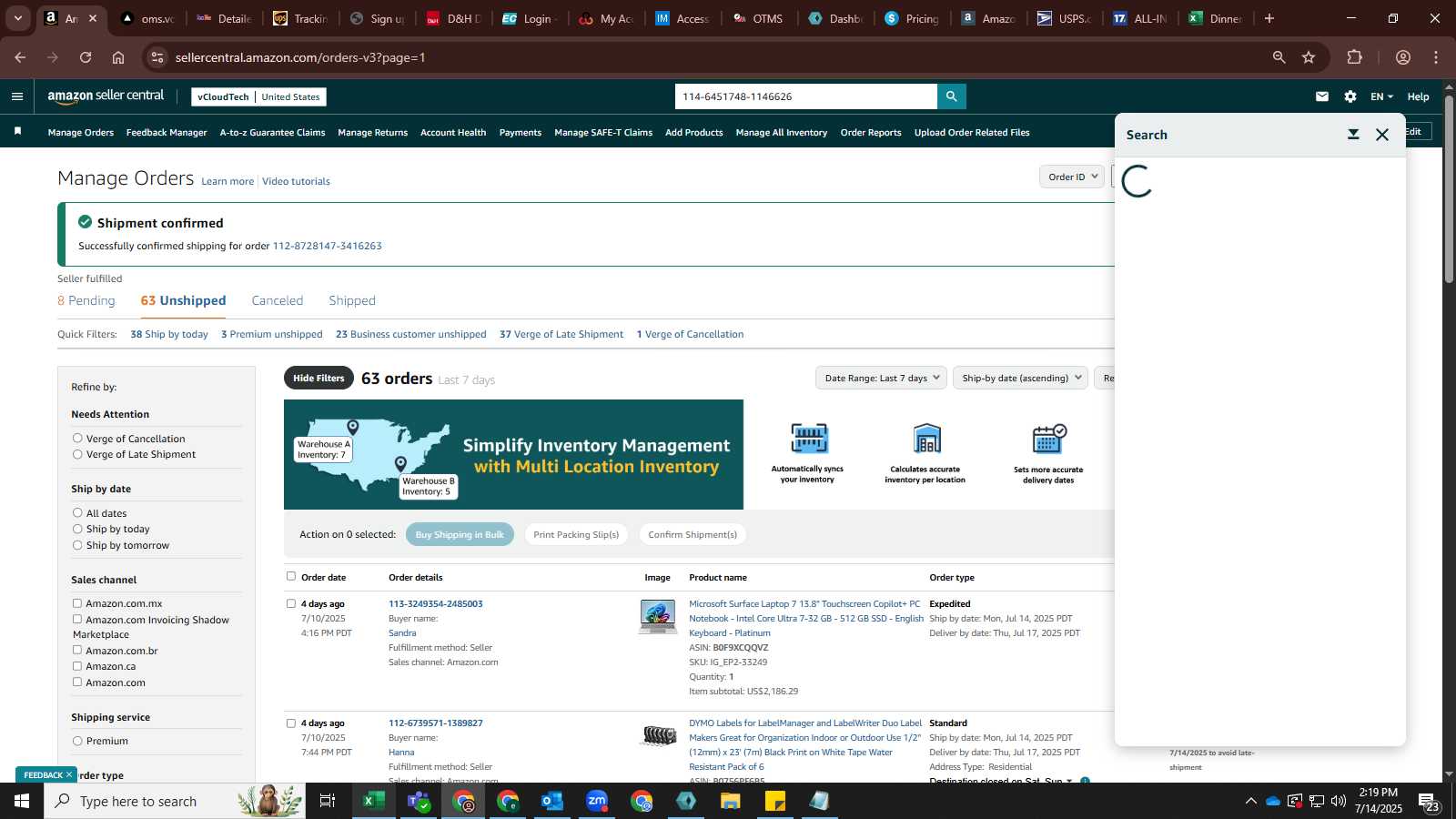Screen dimensions: 1456x819
Task: Open Manage Returns in the navigation menu
Action: (x=372, y=132)
